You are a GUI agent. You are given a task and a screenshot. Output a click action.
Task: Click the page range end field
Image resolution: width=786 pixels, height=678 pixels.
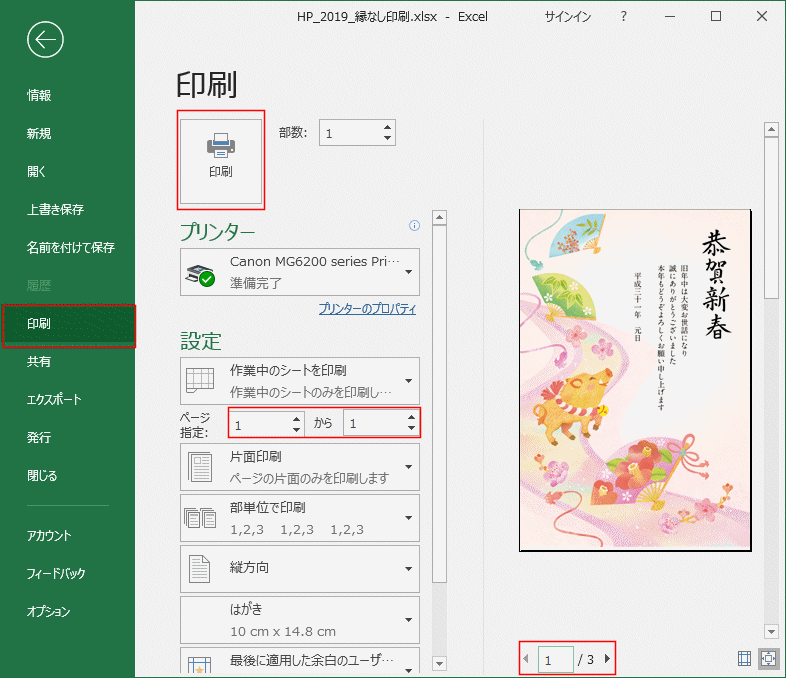click(x=374, y=424)
